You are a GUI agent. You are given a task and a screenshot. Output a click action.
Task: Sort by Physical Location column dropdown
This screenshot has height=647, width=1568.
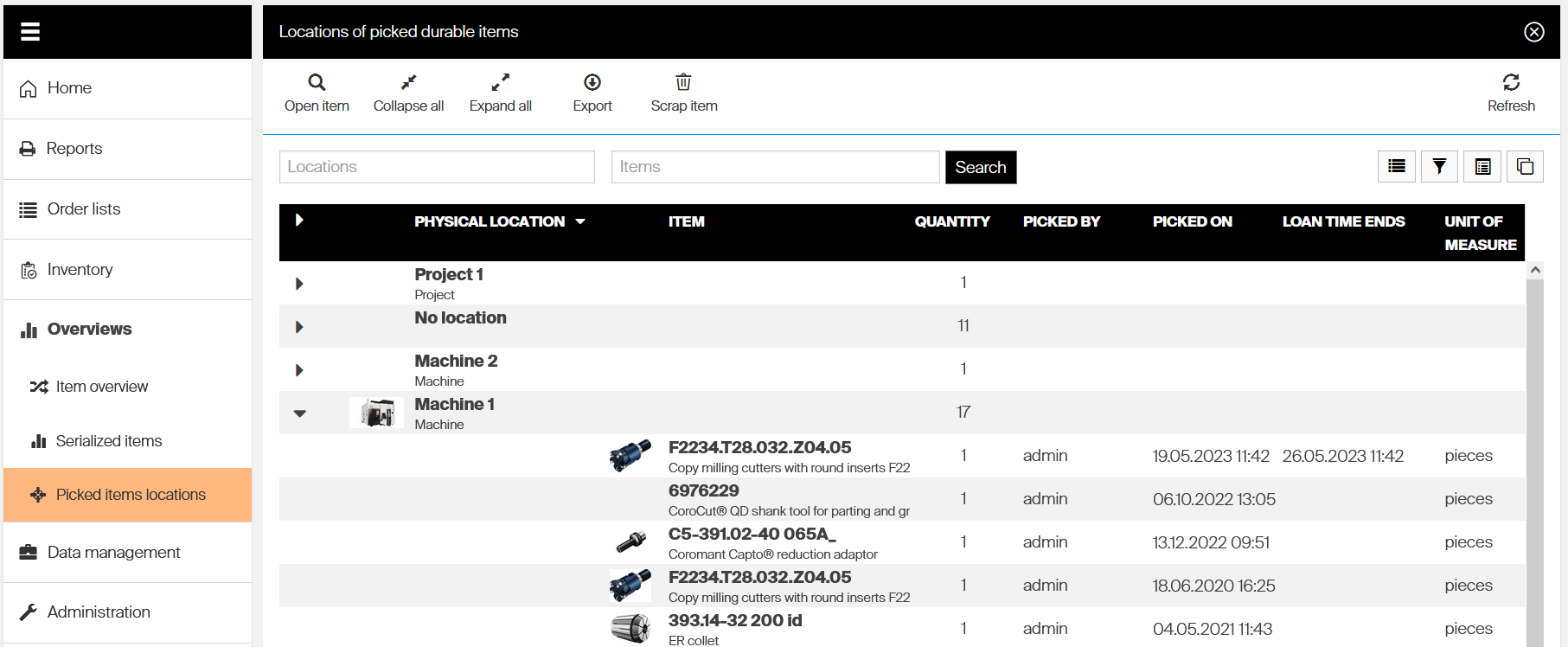tap(580, 222)
